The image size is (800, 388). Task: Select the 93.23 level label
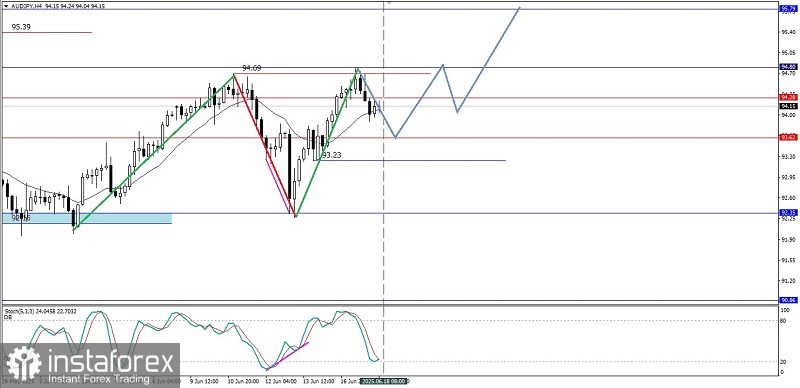coord(332,155)
